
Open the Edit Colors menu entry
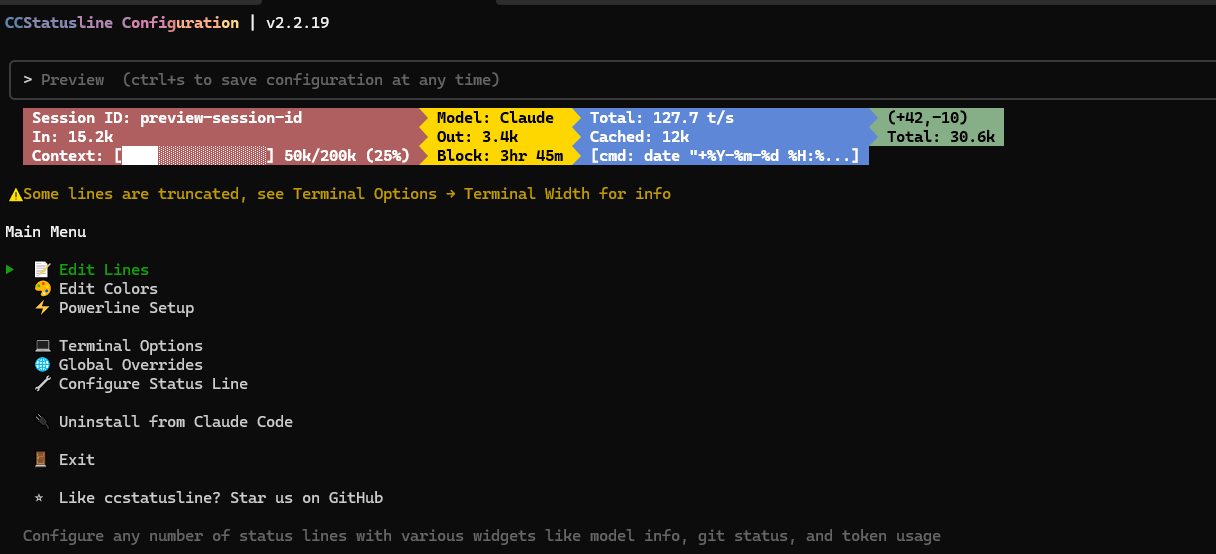click(108, 288)
